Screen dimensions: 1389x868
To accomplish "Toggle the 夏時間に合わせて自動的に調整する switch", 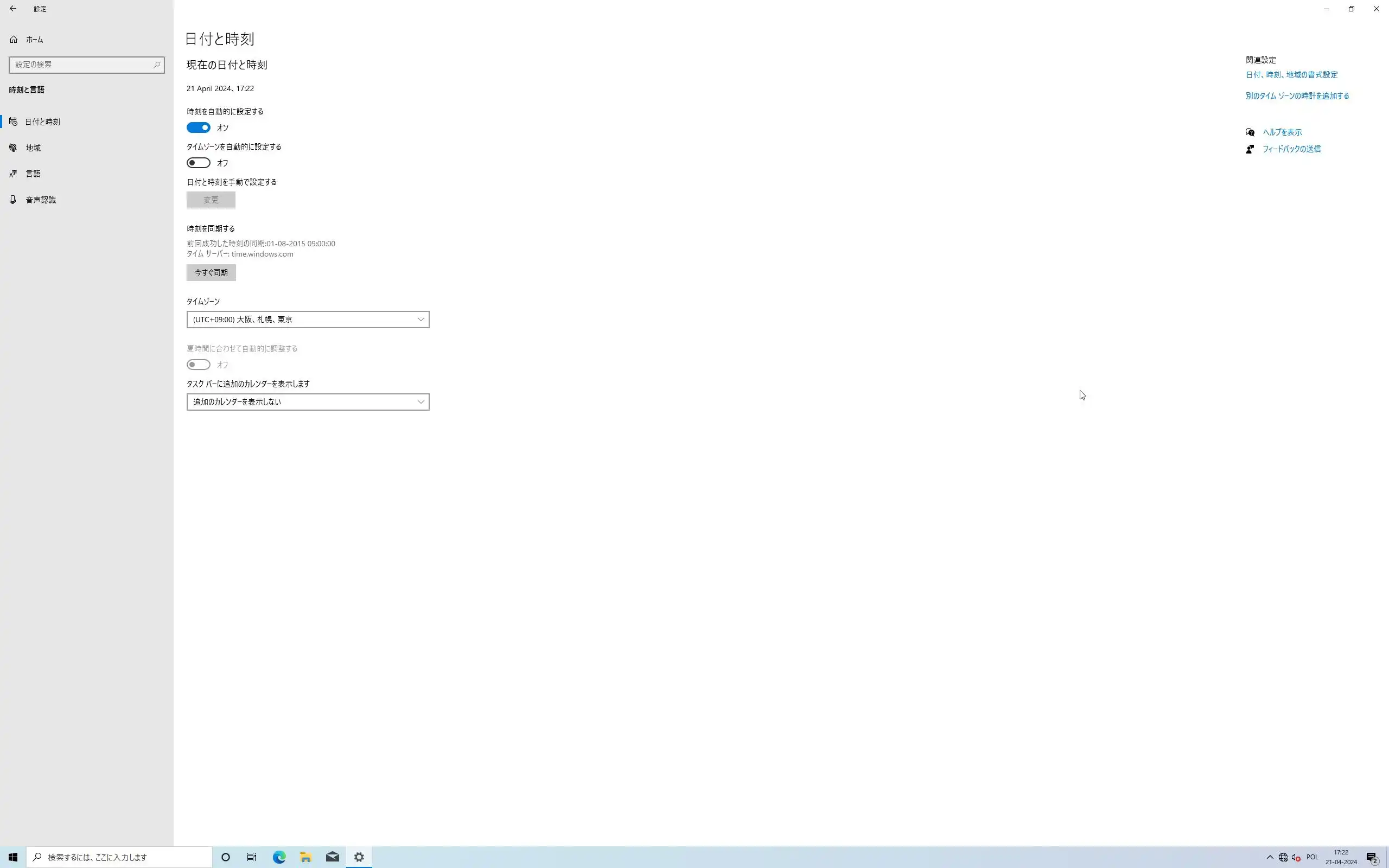I will [199, 365].
